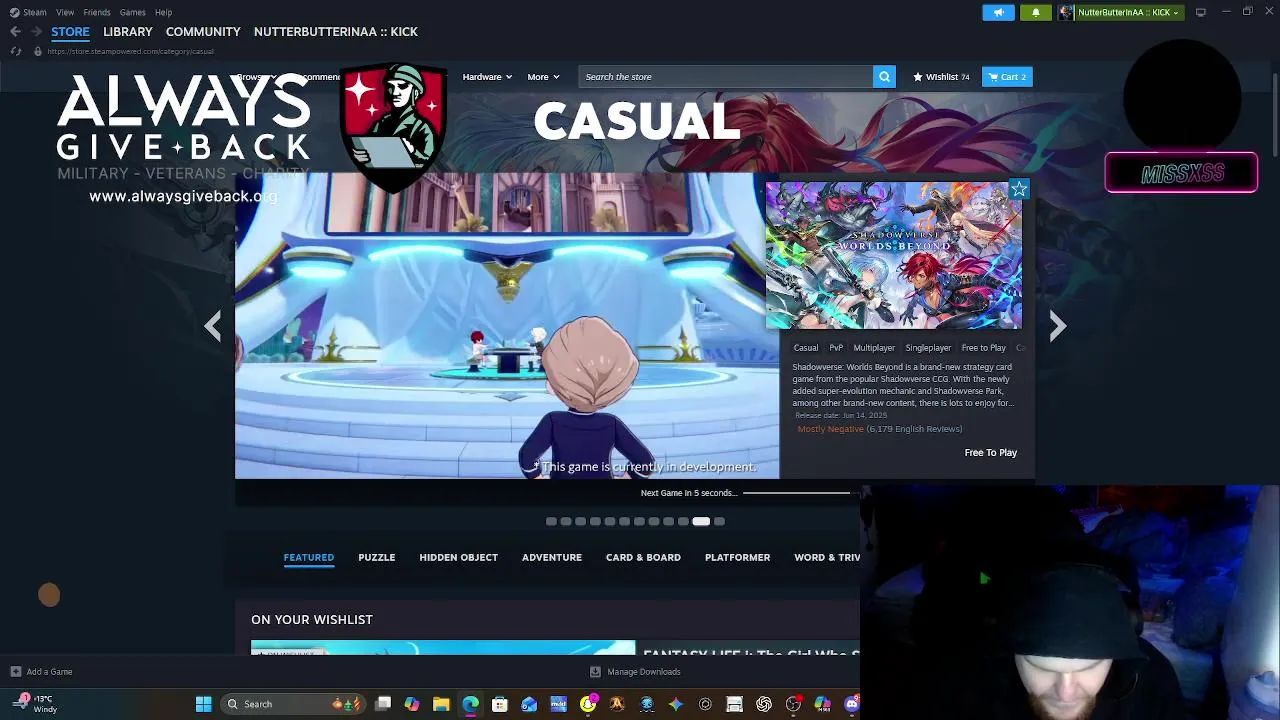Screen dimensions: 1280x720
Task: Click the account avatar picture
Action: tap(1066, 12)
